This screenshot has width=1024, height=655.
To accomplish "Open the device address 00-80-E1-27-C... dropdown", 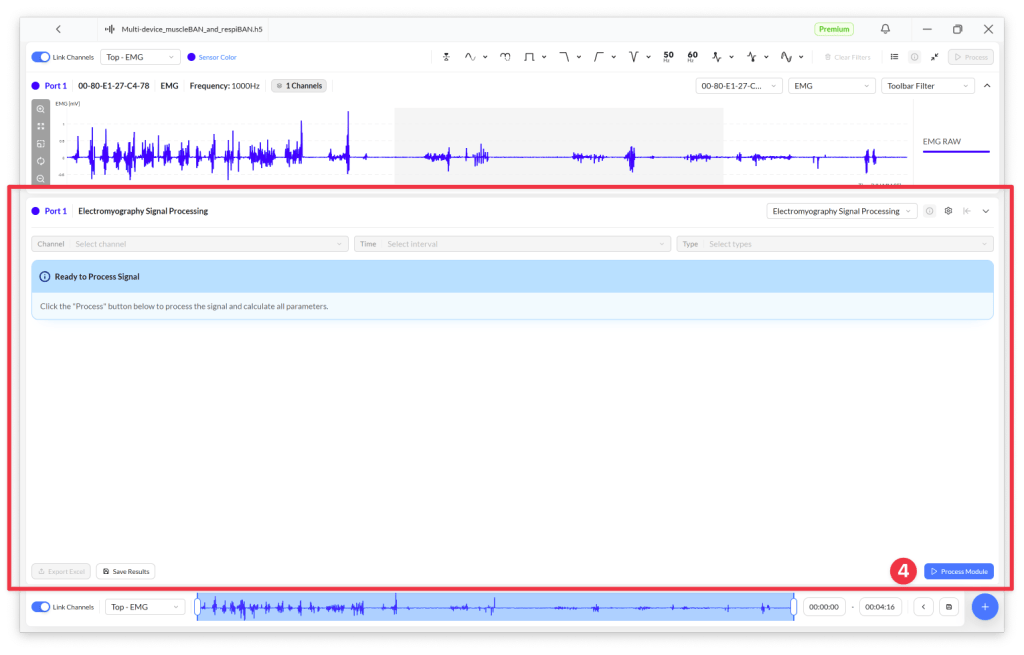I will (x=739, y=86).
